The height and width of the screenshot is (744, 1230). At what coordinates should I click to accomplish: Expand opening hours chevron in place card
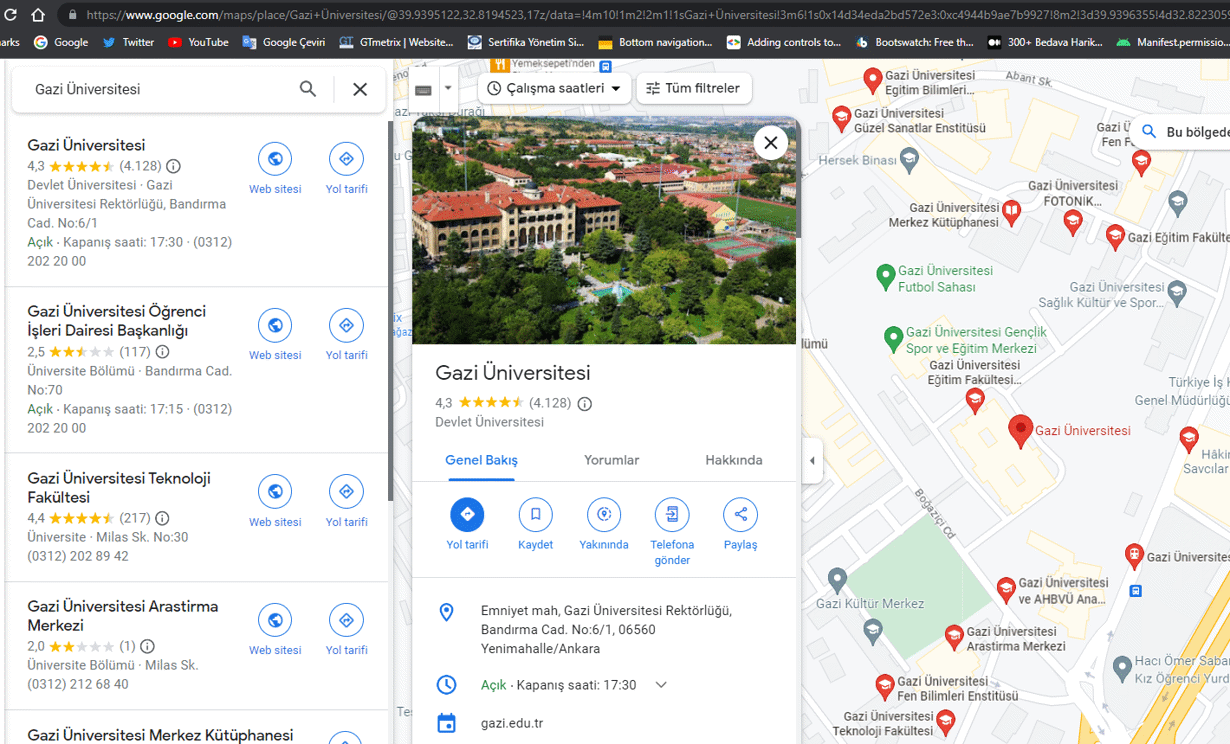point(661,685)
